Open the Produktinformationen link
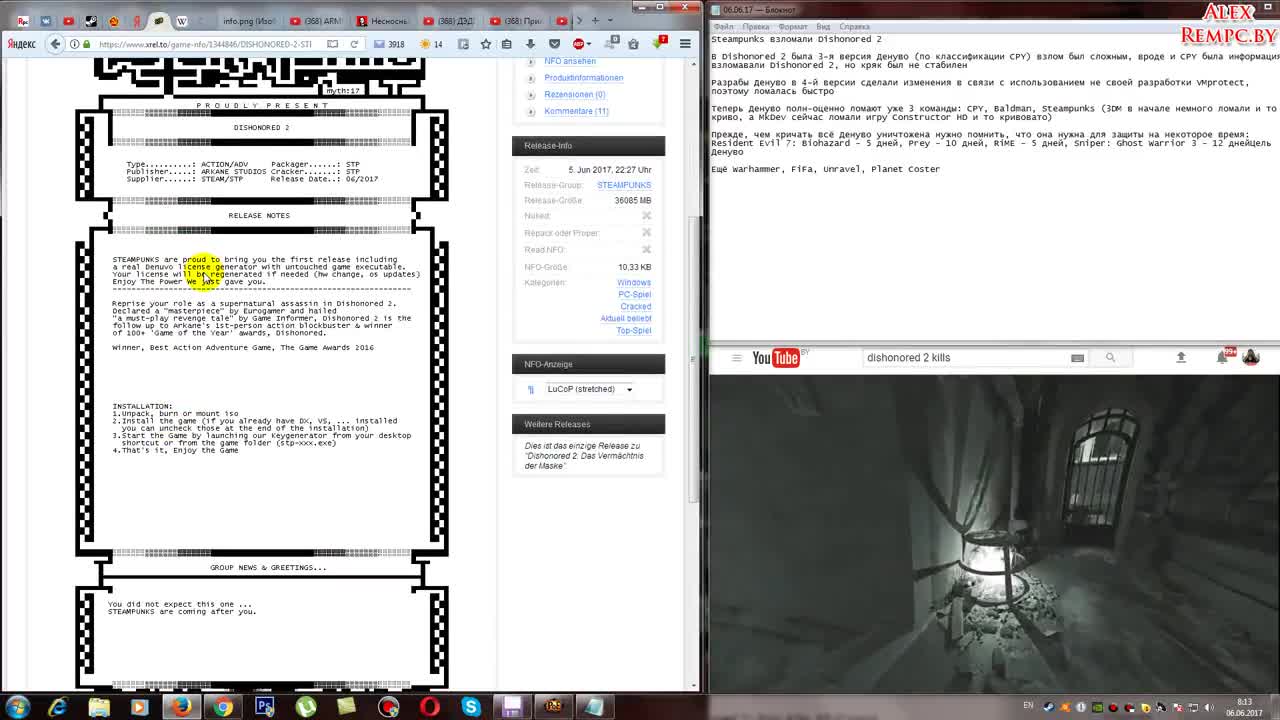The image size is (1280, 720). tap(583, 78)
